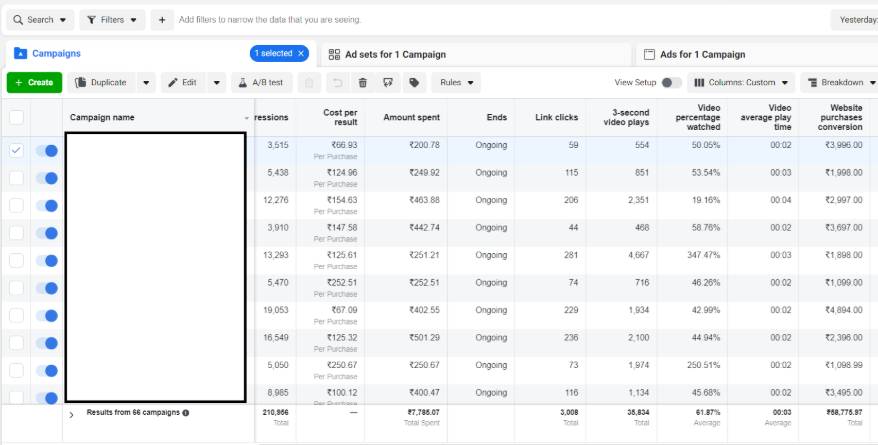
Task: Toggle campaign switch in ₹200.78 row
Action: [47, 151]
